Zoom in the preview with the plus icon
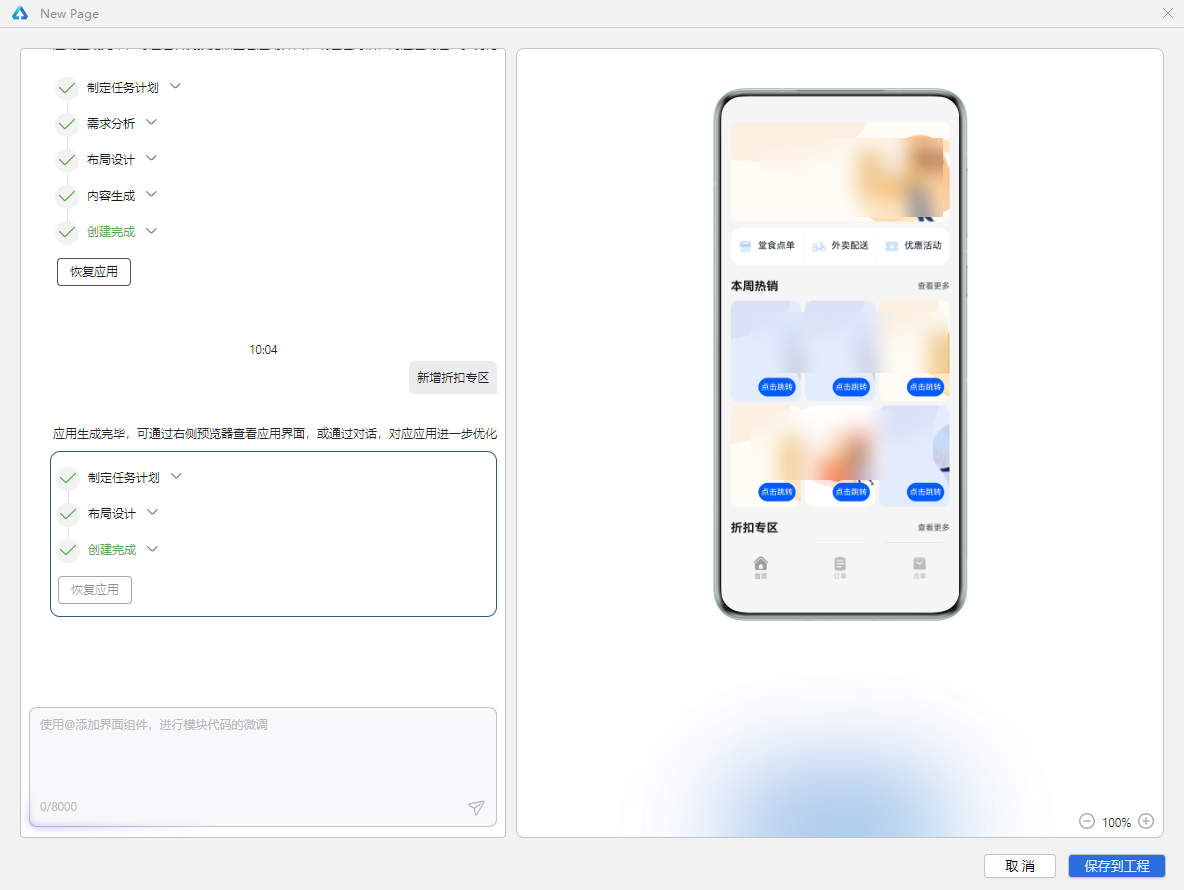The width and height of the screenshot is (1184, 890). click(x=1145, y=821)
